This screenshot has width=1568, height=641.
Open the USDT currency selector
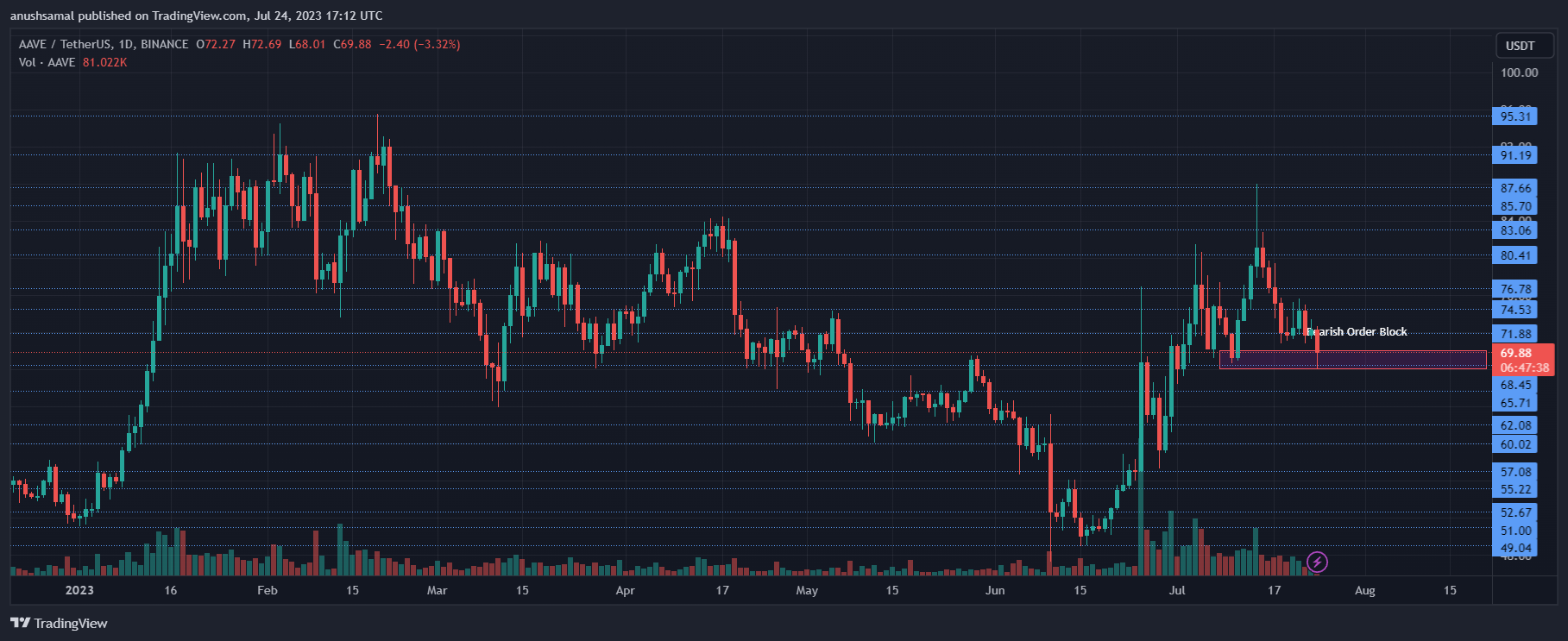click(x=1520, y=46)
